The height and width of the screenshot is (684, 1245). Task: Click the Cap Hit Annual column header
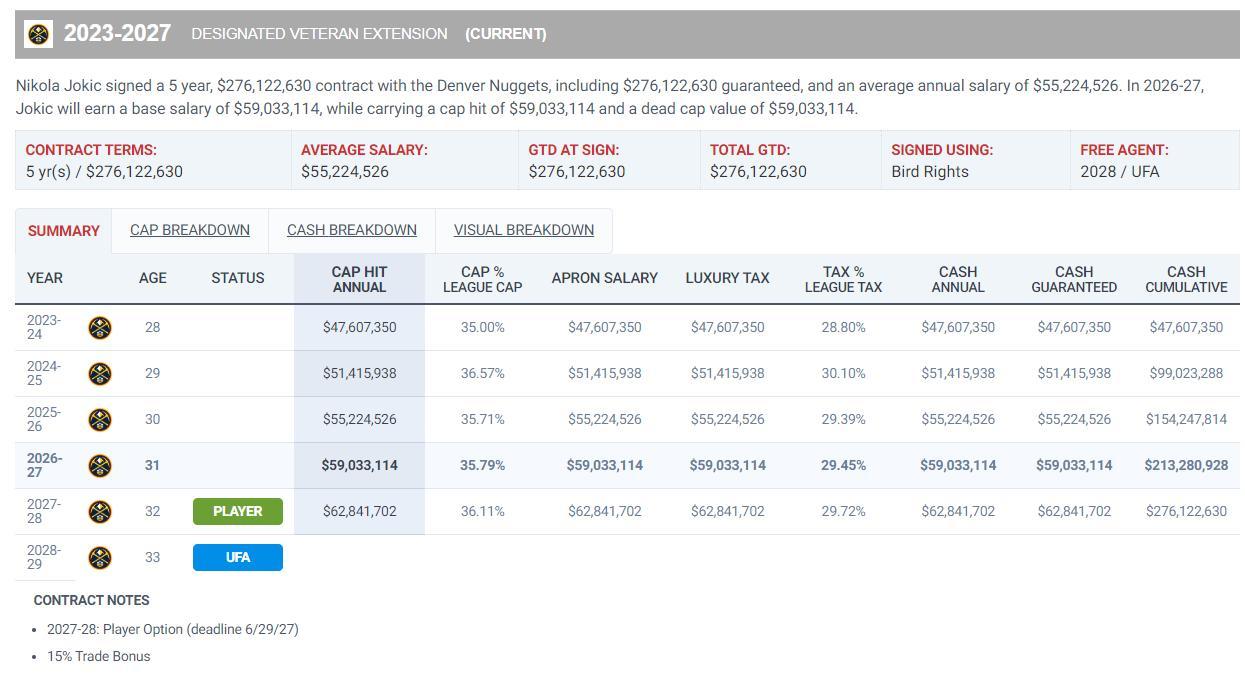[359, 279]
